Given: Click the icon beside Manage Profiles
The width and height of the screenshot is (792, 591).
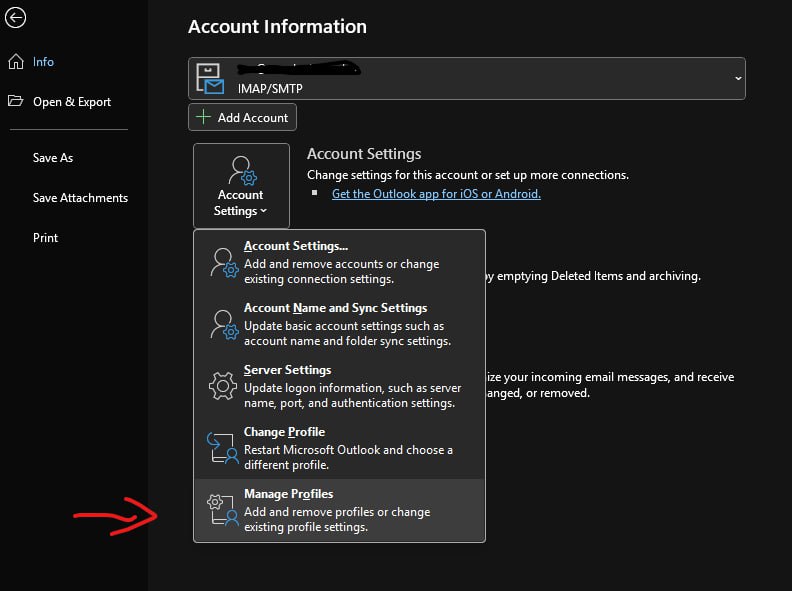Looking at the screenshot, I should 222,510.
